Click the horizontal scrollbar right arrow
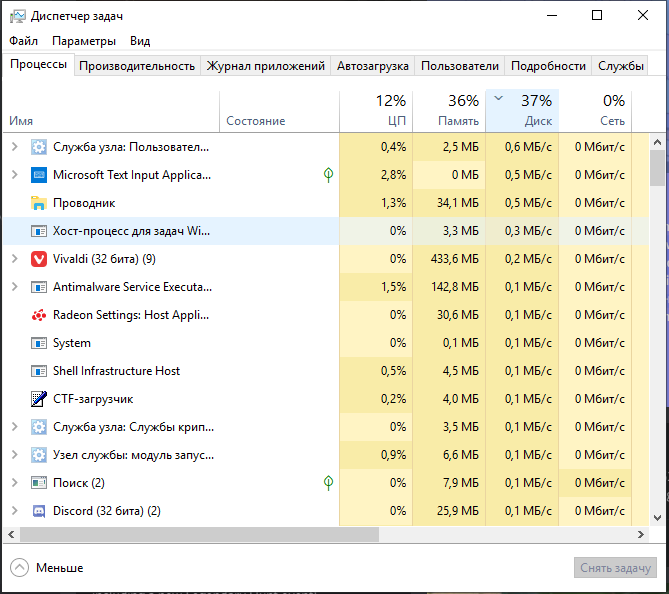Screen dimensions: 669x594 [640, 534]
